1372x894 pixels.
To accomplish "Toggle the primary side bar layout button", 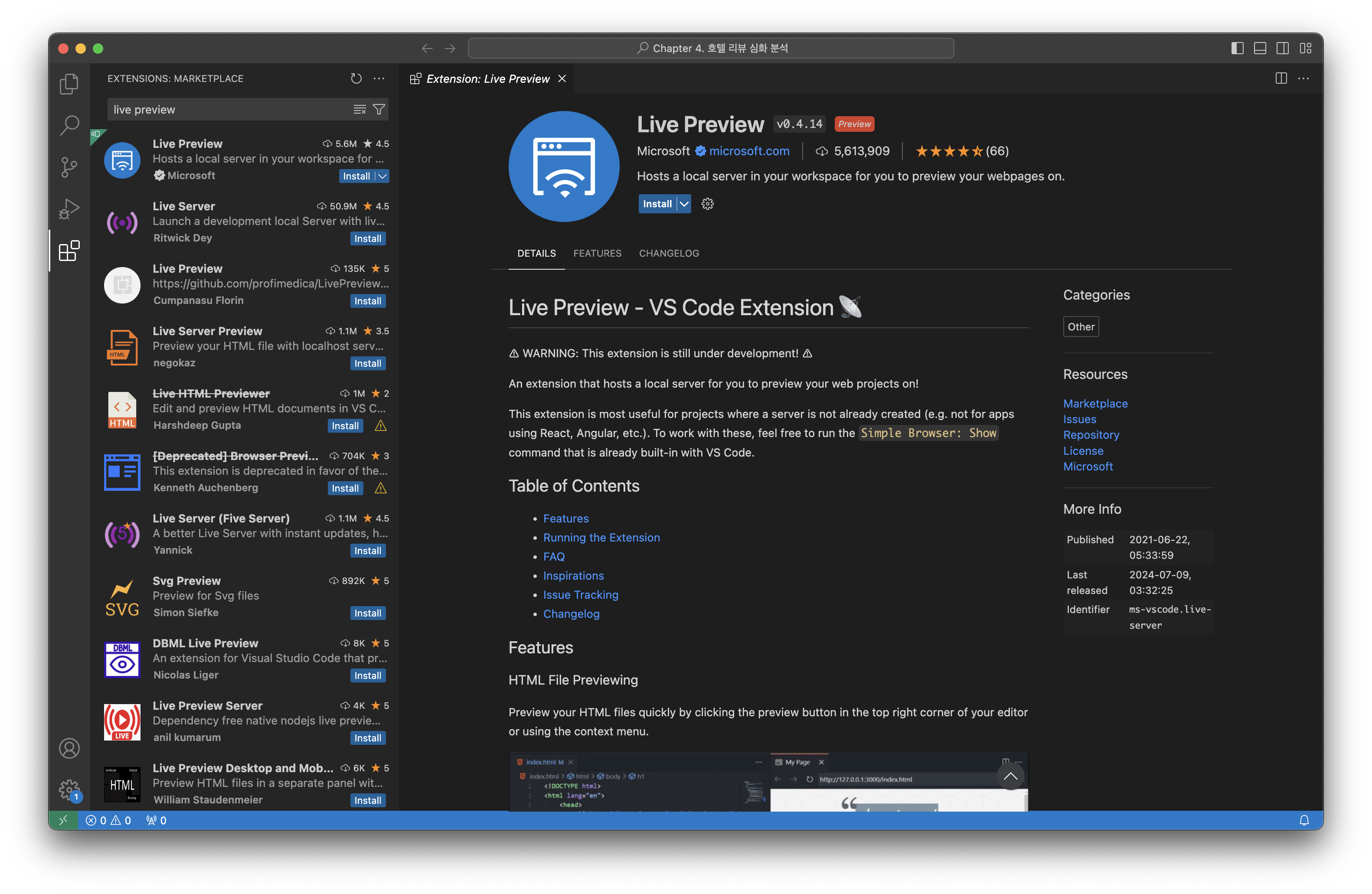I will pos(1237,49).
